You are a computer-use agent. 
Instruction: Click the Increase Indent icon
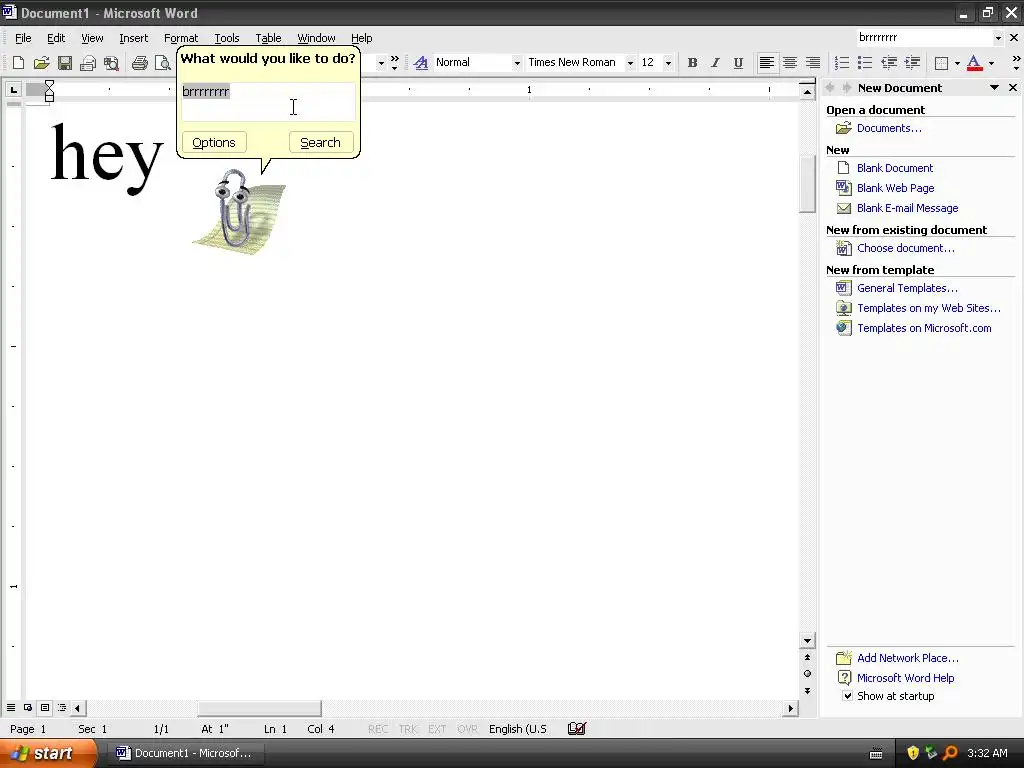(912, 63)
